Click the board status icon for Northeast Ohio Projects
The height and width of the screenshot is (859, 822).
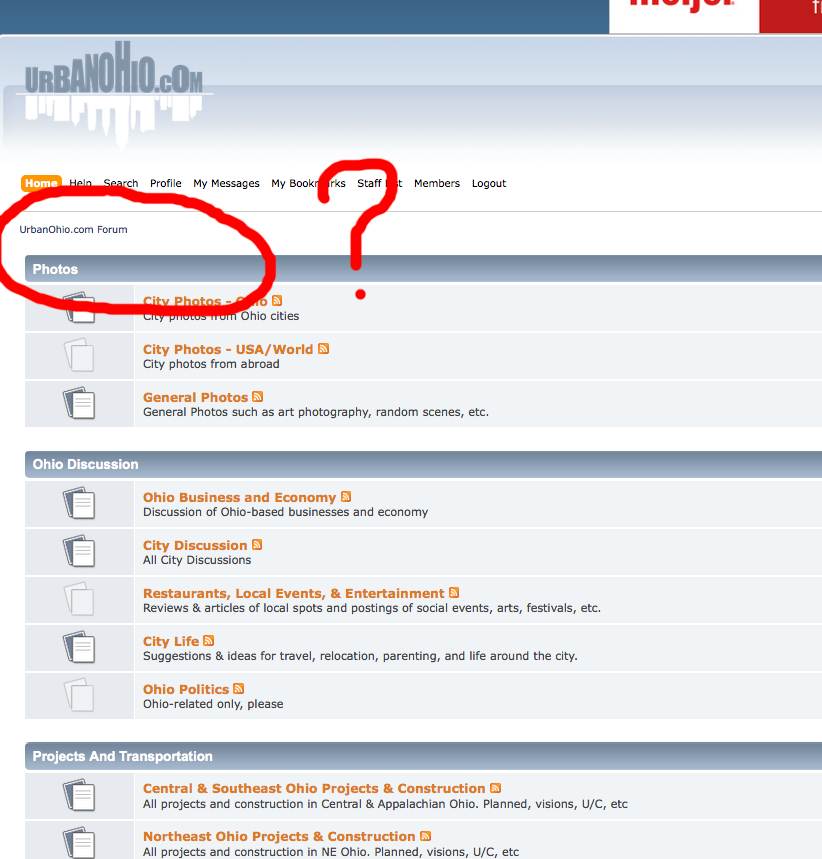coord(79,843)
